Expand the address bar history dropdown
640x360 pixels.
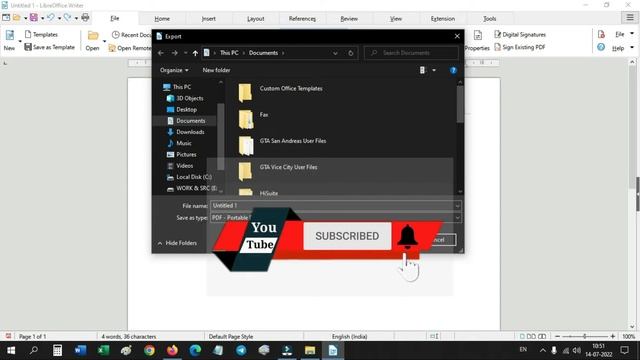[x=335, y=53]
